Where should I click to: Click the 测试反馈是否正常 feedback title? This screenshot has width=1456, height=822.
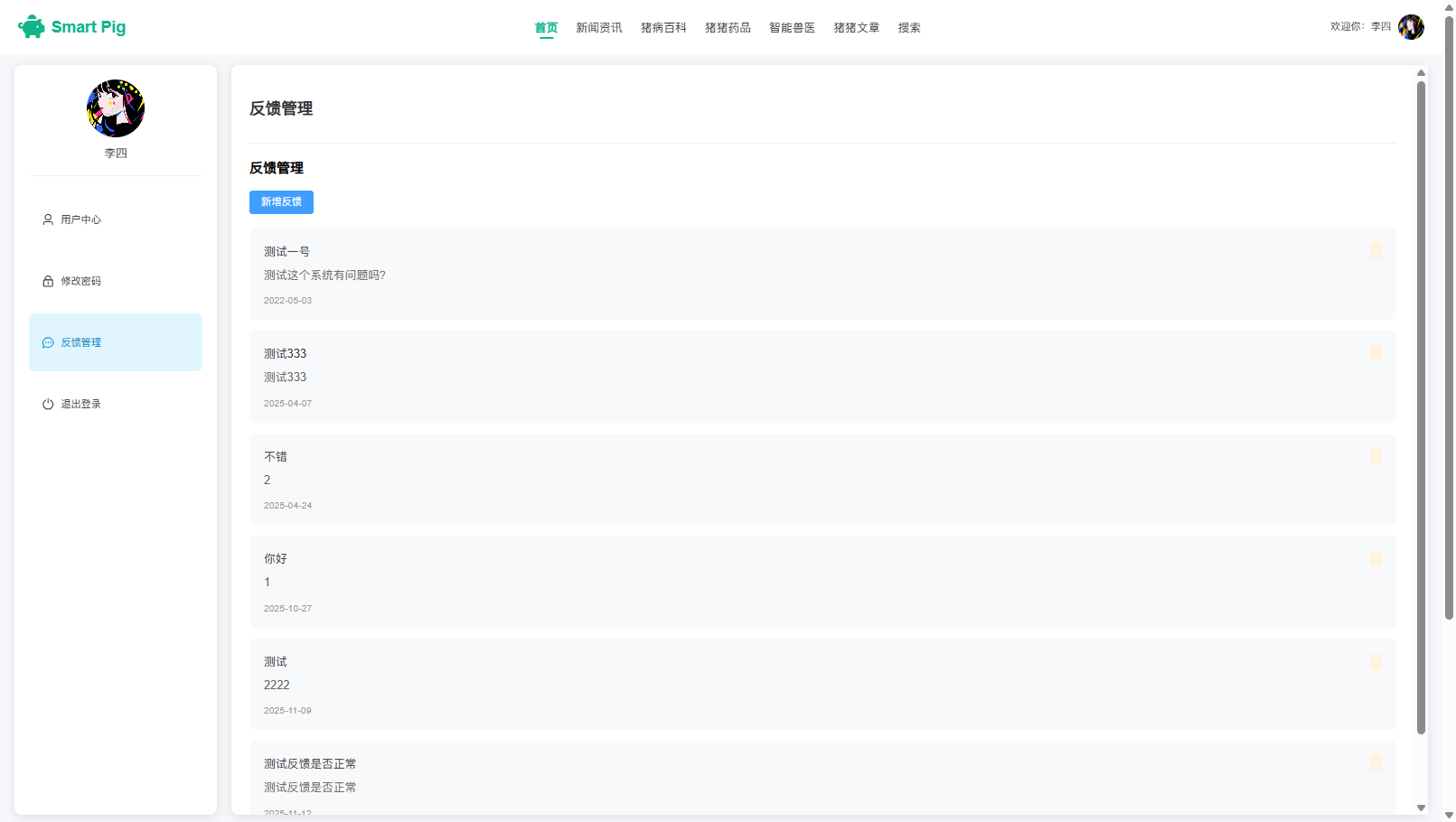[310, 764]
